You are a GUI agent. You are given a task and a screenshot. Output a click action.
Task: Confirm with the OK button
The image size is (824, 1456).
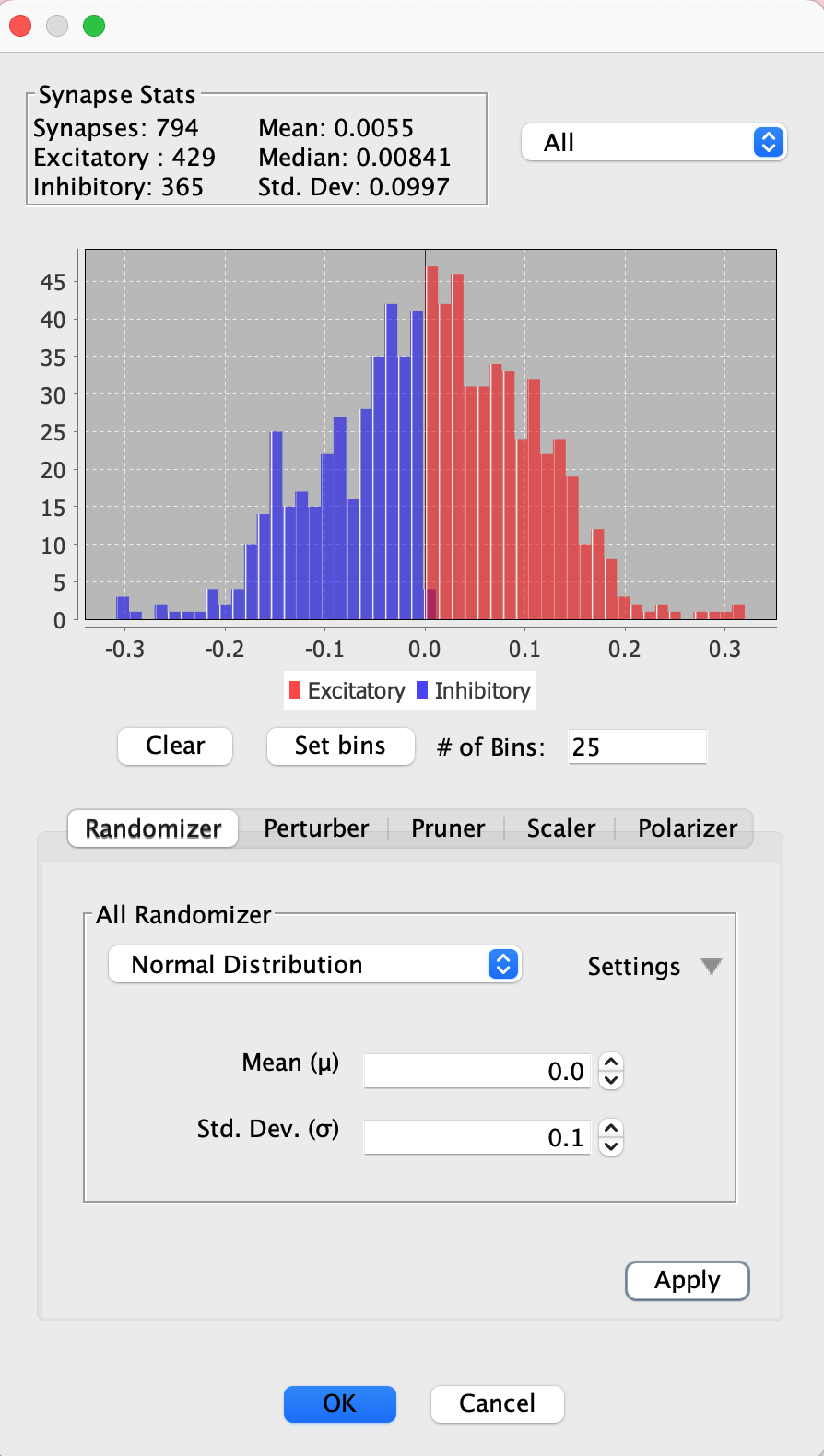(x=339, y=1403)
